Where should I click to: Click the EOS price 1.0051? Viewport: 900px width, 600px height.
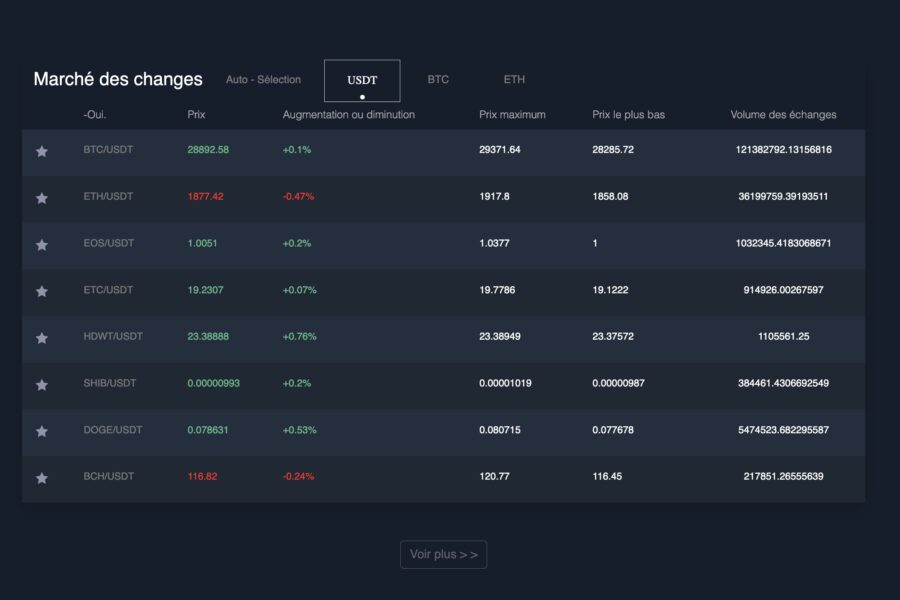202,243
